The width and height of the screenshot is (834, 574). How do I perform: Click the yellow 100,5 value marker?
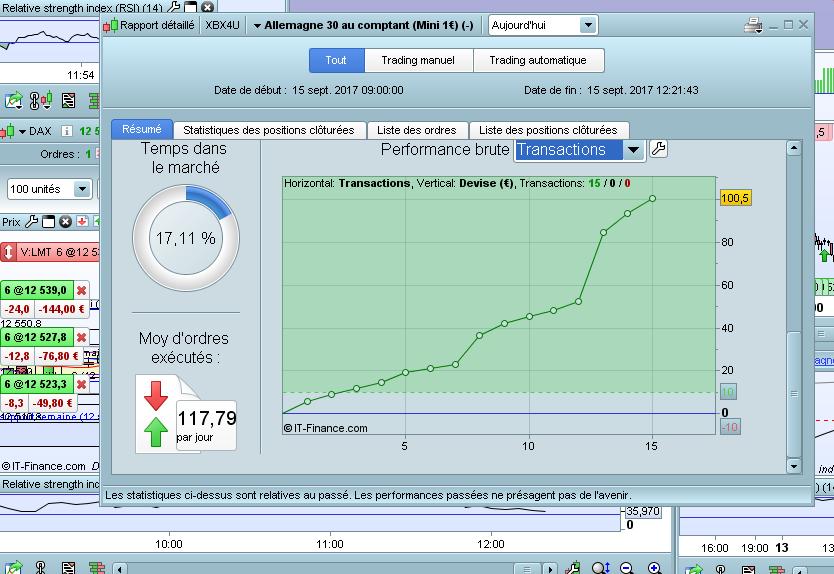735,198
